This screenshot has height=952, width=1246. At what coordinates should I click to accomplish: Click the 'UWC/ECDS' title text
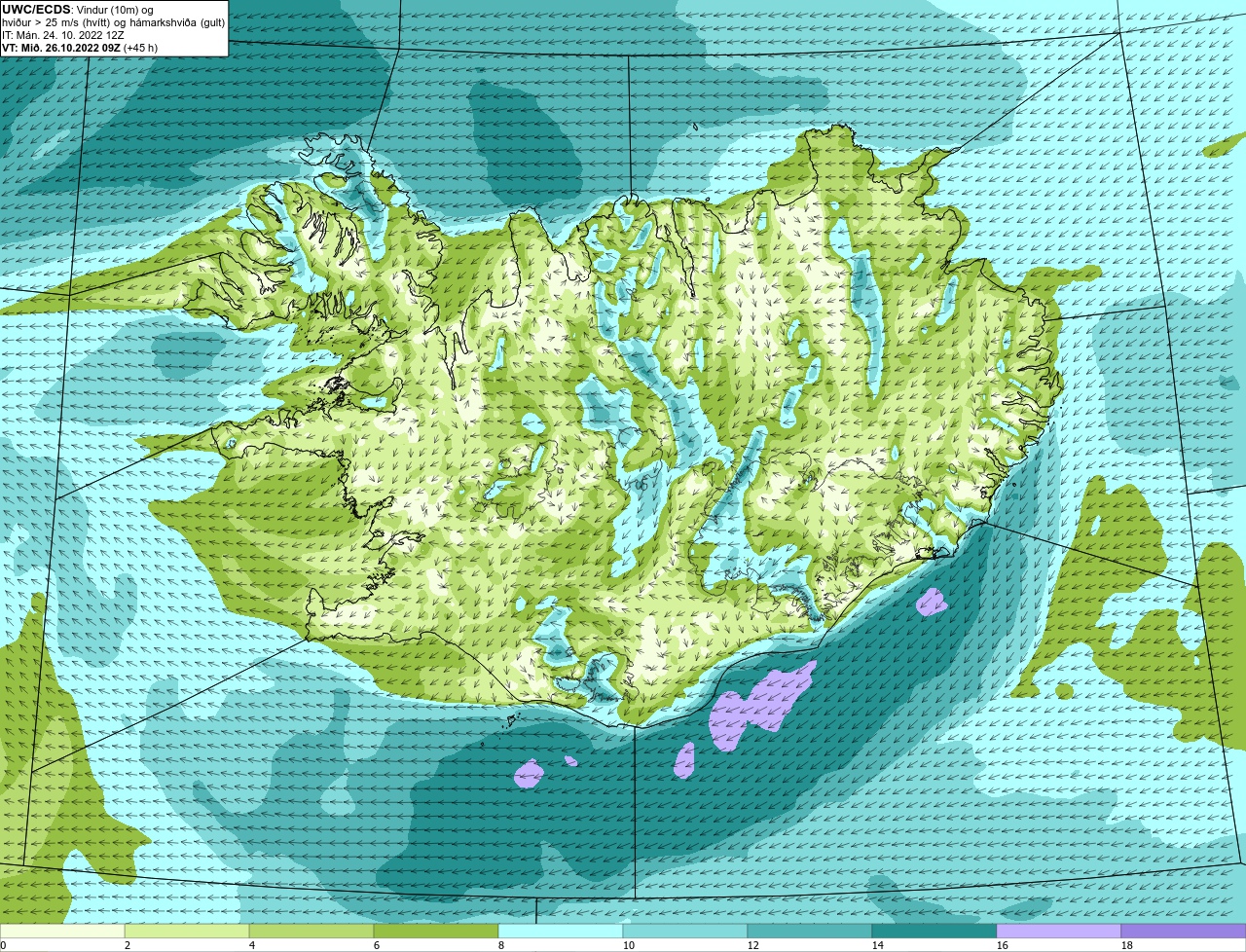pos(36,10)
